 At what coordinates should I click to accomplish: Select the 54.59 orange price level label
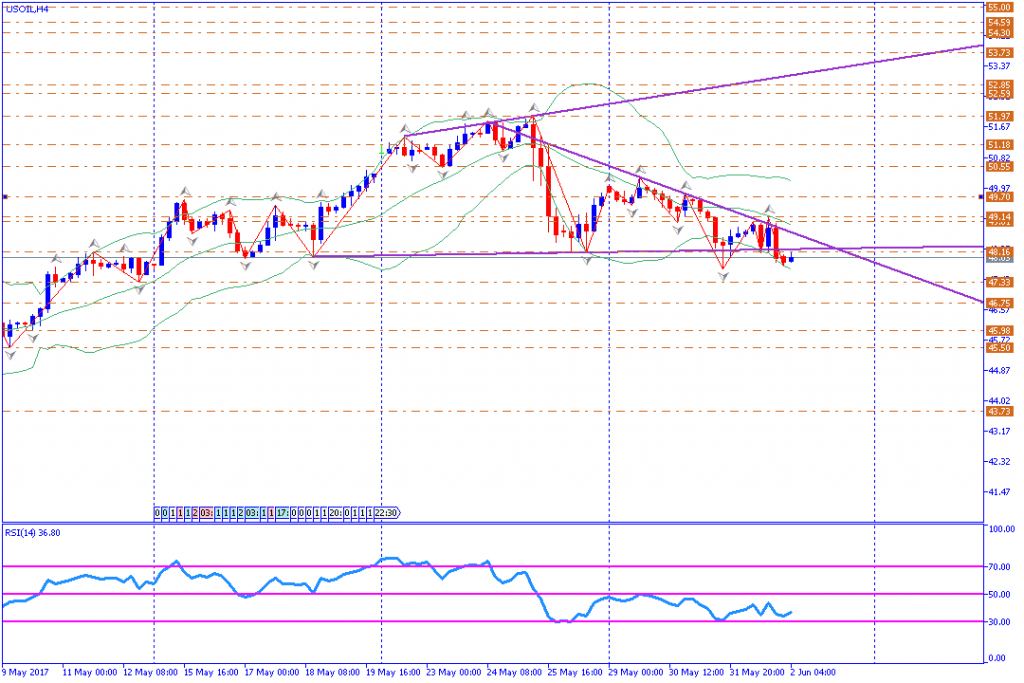pos(999,23)
